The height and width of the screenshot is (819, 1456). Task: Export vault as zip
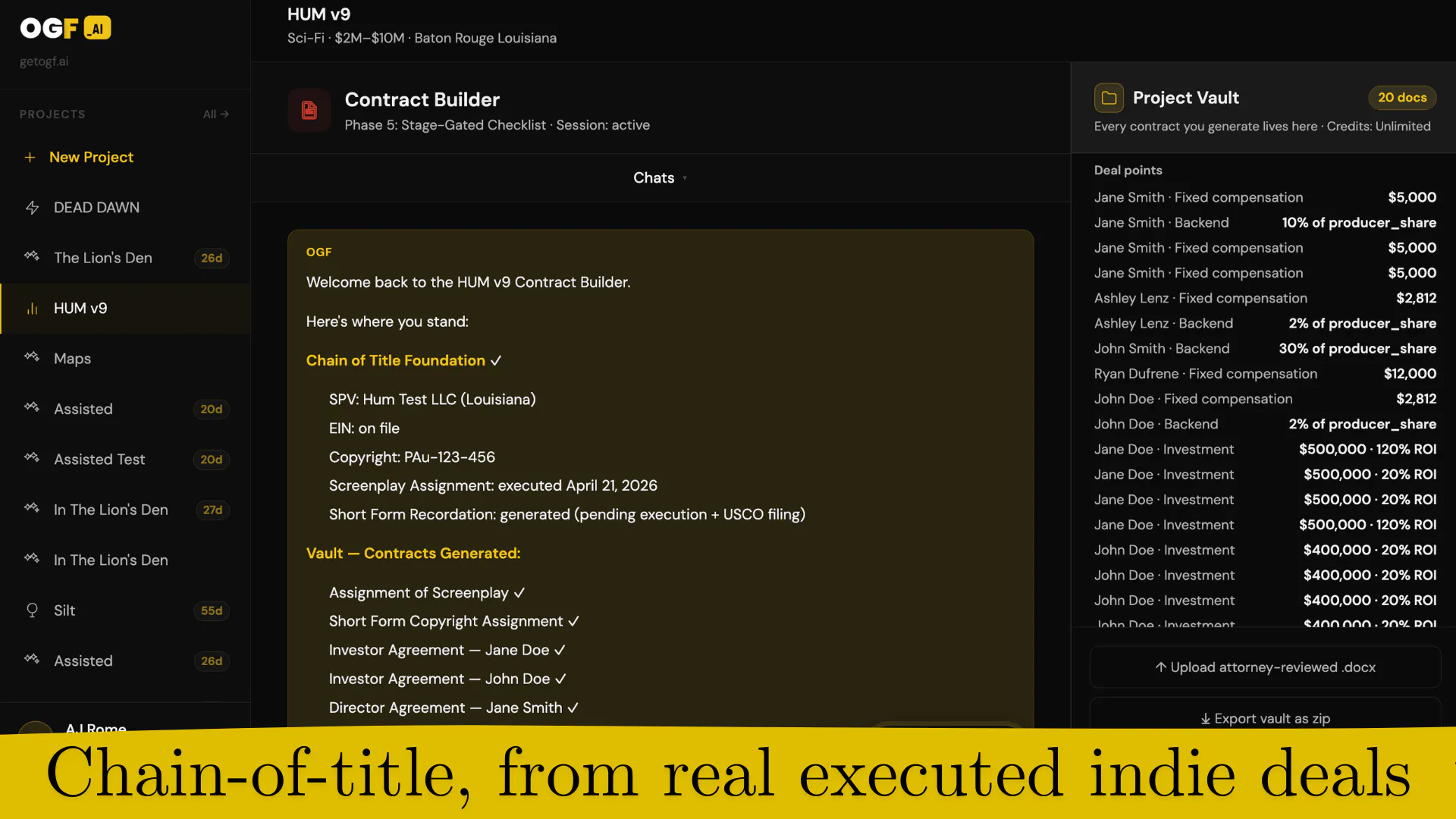(x=1265, y=716)
